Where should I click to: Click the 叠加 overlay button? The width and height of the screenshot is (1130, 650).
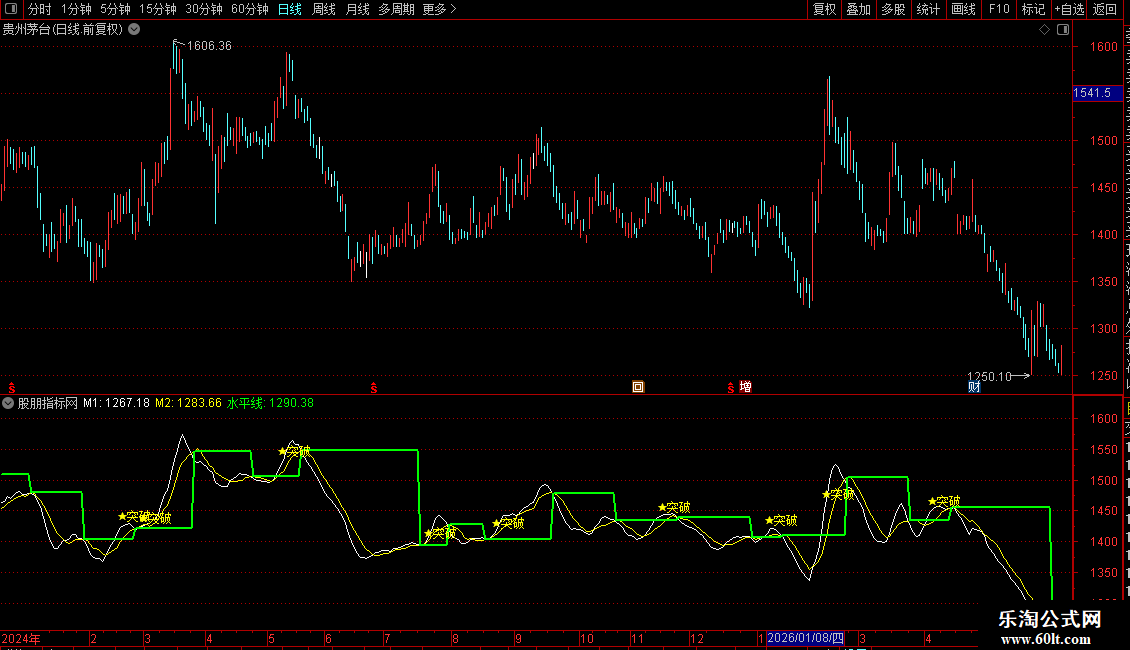858,9
